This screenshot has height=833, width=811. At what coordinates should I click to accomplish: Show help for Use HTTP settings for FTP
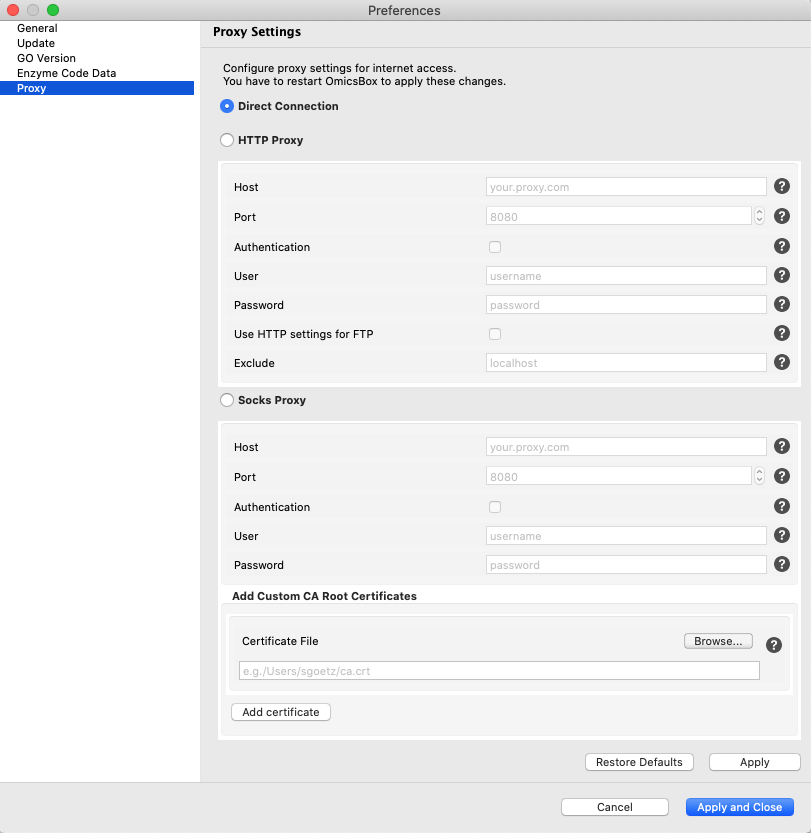pos(782,333)
